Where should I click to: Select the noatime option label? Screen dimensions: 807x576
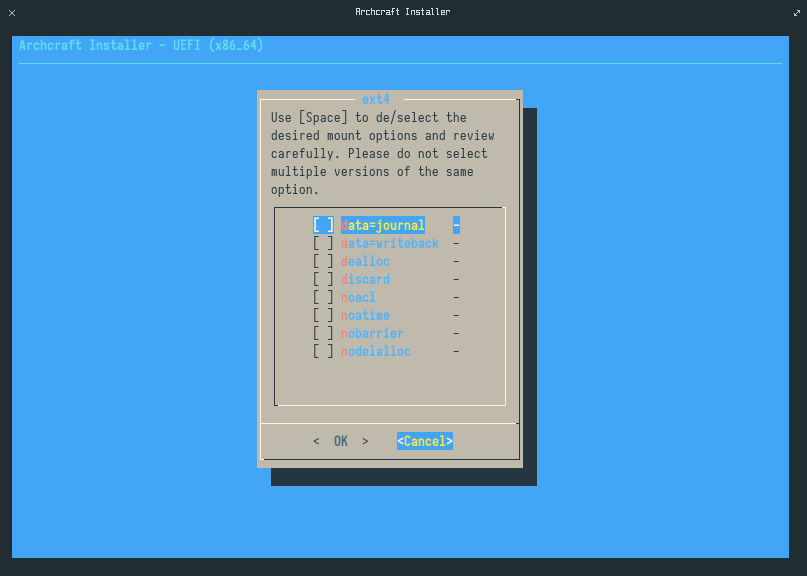pos(365,315)
